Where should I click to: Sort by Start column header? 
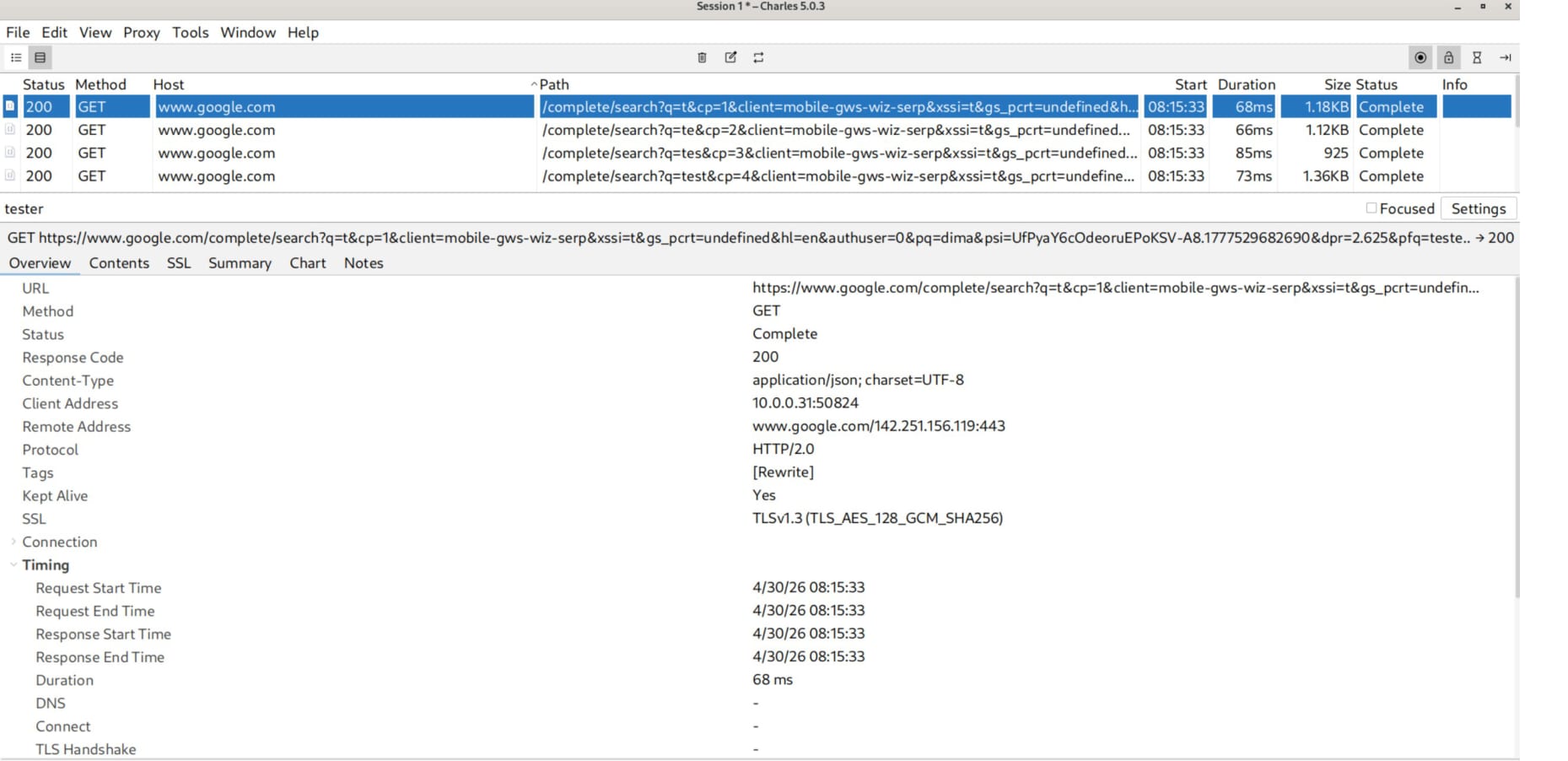[x=1190, y=84]
